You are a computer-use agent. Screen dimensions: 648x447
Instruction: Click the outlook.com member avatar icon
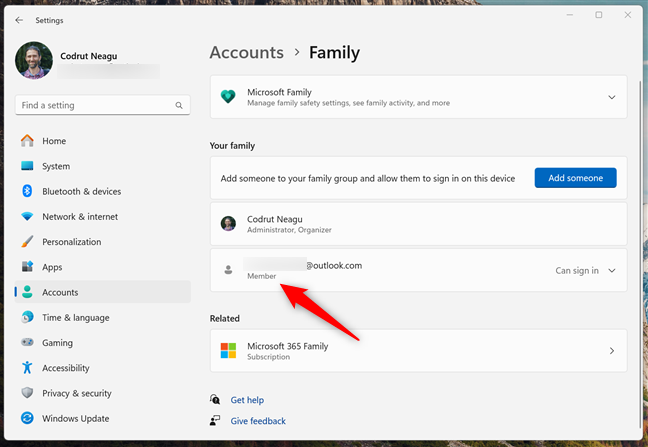click(228, 270)
